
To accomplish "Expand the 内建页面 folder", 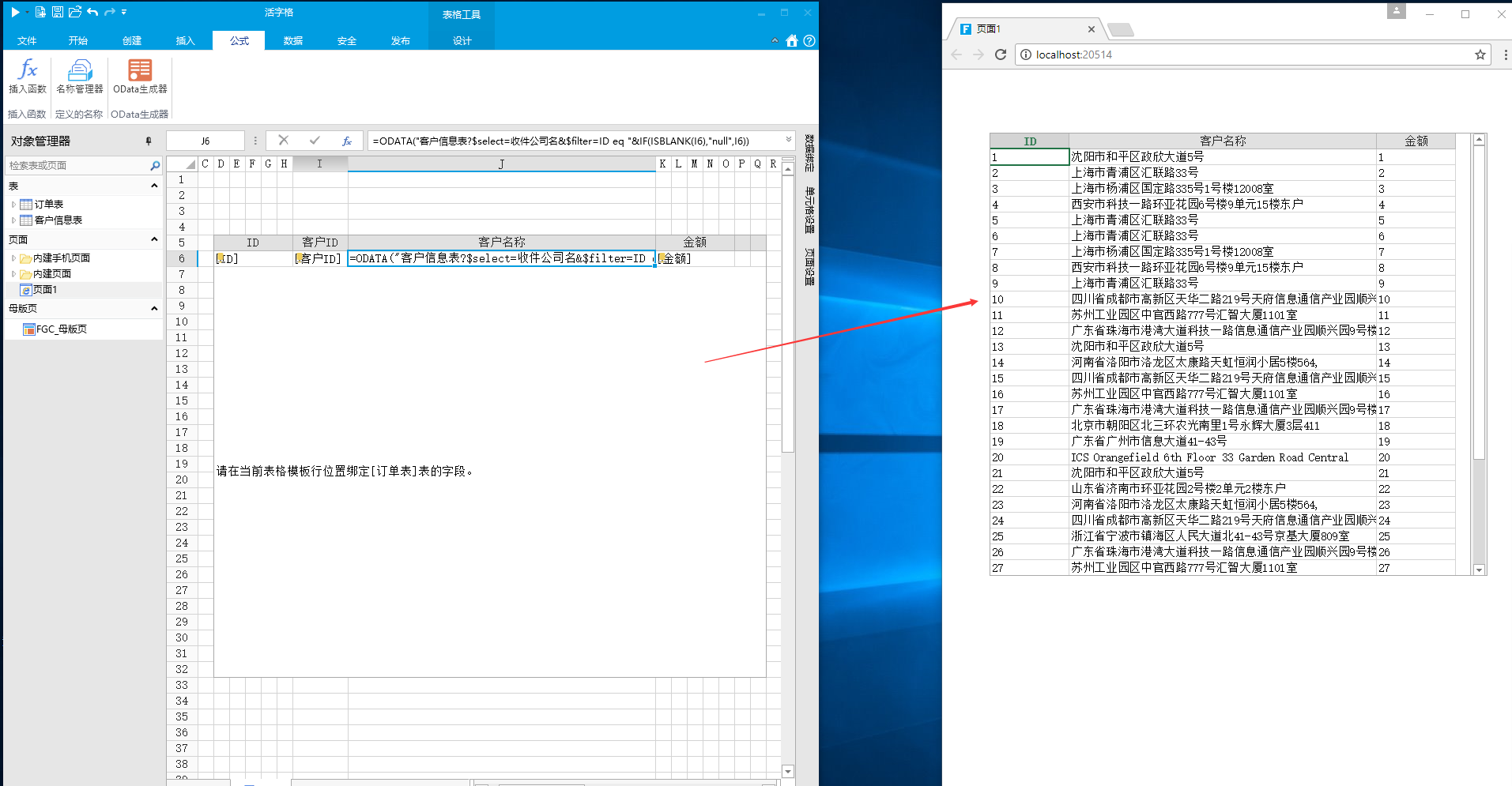I will coord(13,274).
